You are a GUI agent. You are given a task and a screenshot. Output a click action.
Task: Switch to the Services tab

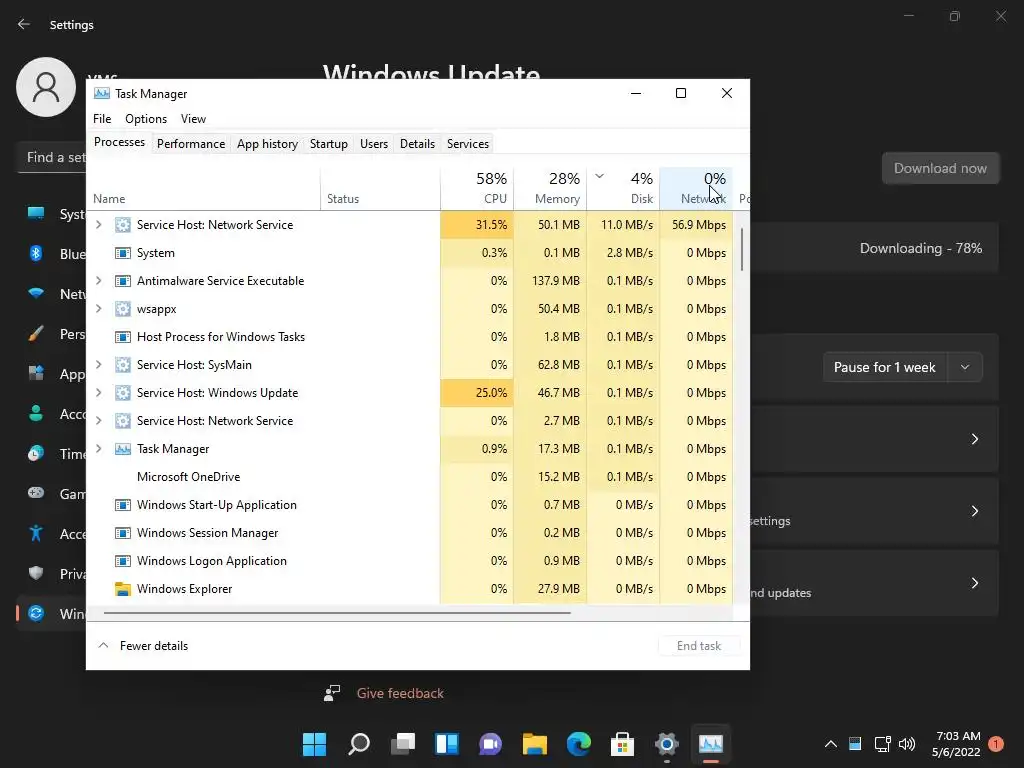[468, 144]
